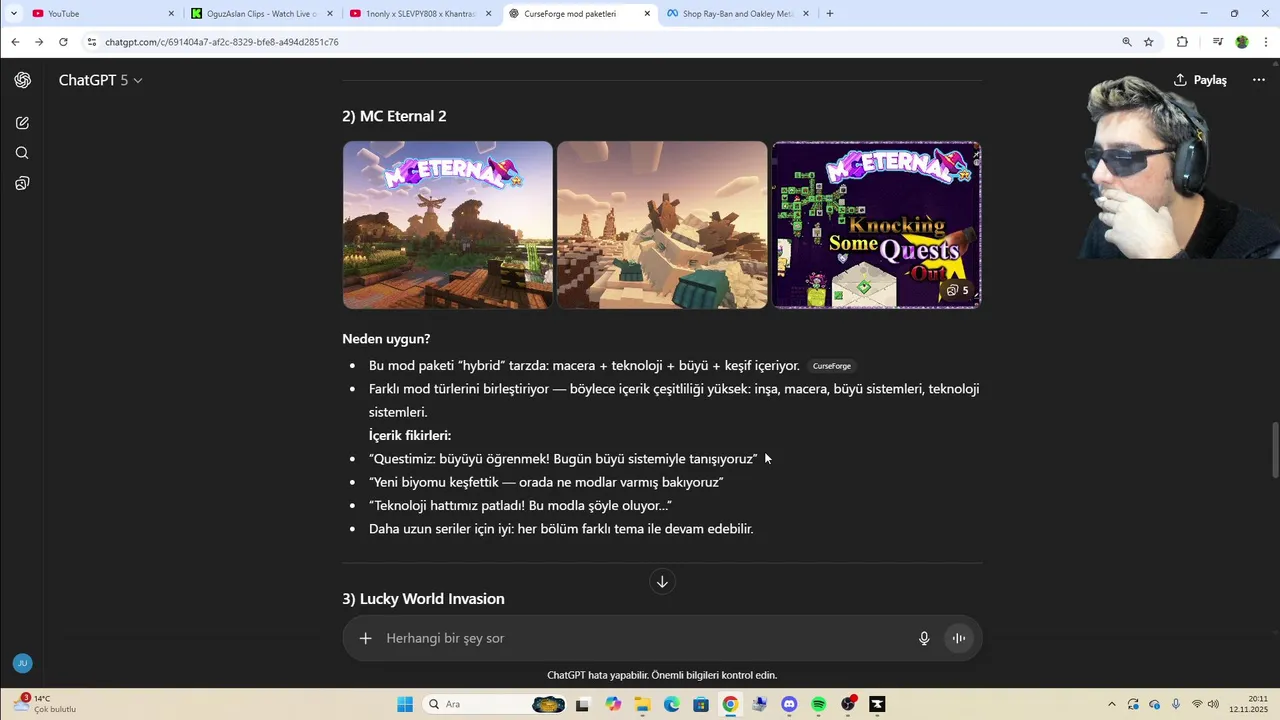Open the zoom magnifier in address bar
Screen dimensions: 1280x720
tap(1127, 42)
